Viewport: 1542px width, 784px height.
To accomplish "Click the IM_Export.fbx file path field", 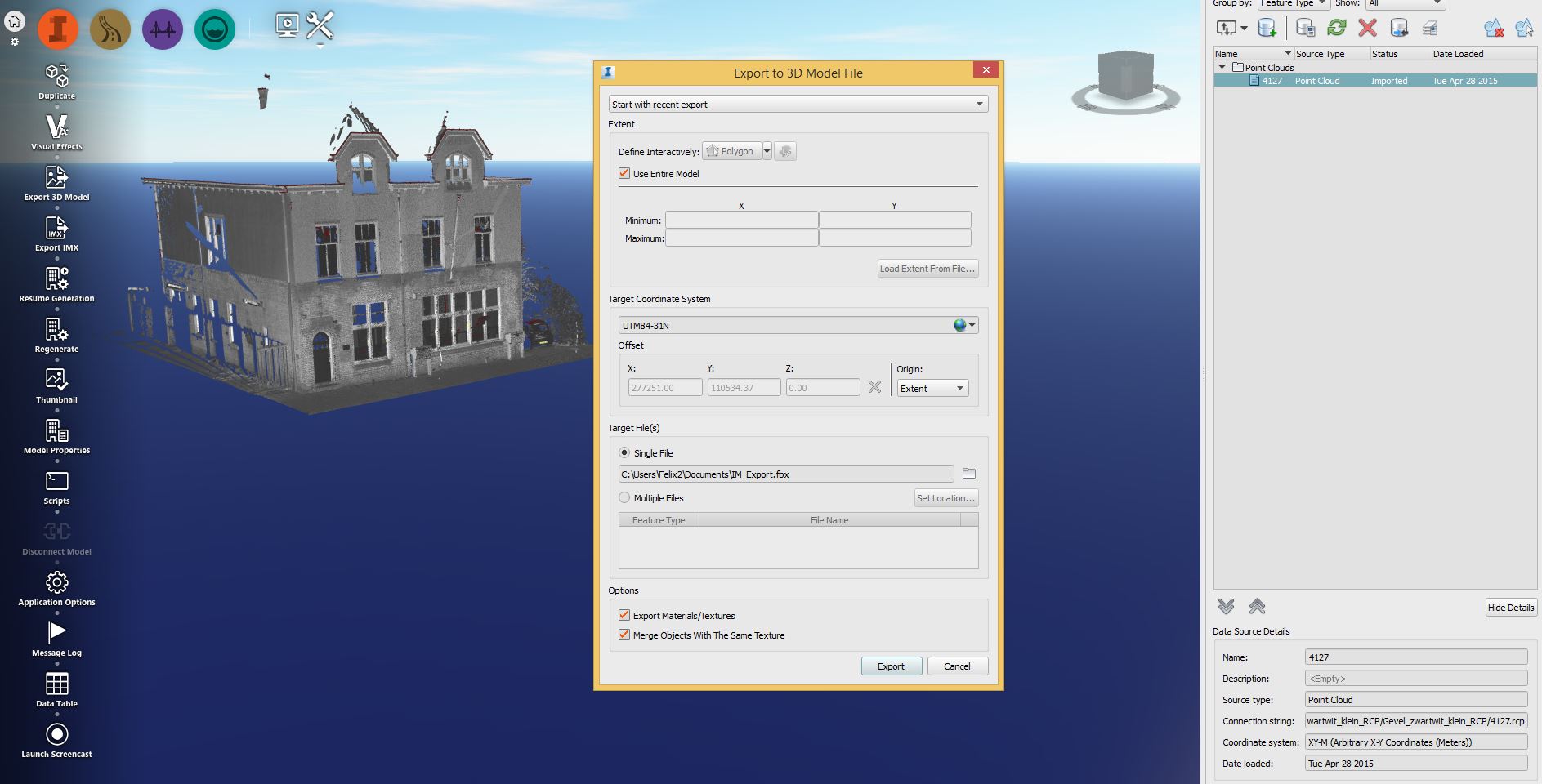I will (x=784, y=474).
